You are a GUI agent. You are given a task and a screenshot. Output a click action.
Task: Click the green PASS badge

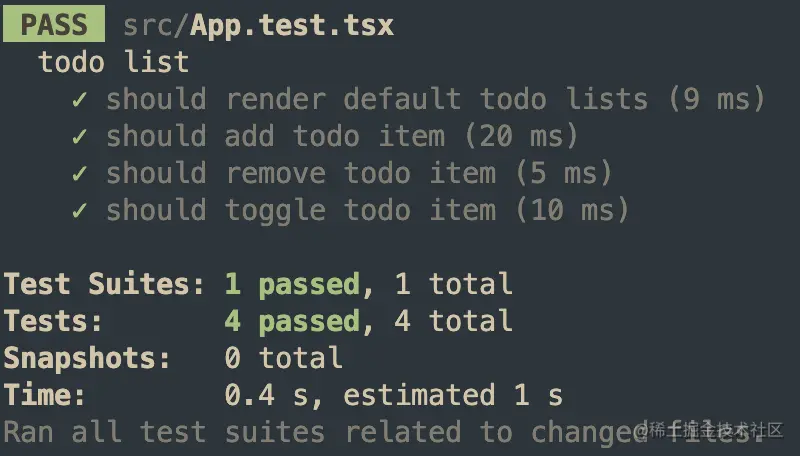tap(54, 24)
